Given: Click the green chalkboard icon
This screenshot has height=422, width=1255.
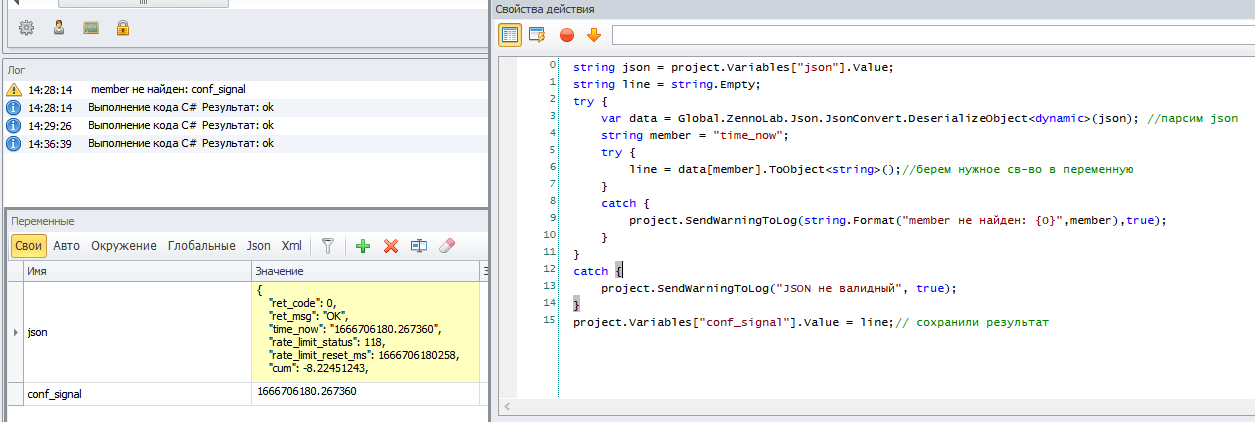Looking at the screenshot, I should point(91,28).
